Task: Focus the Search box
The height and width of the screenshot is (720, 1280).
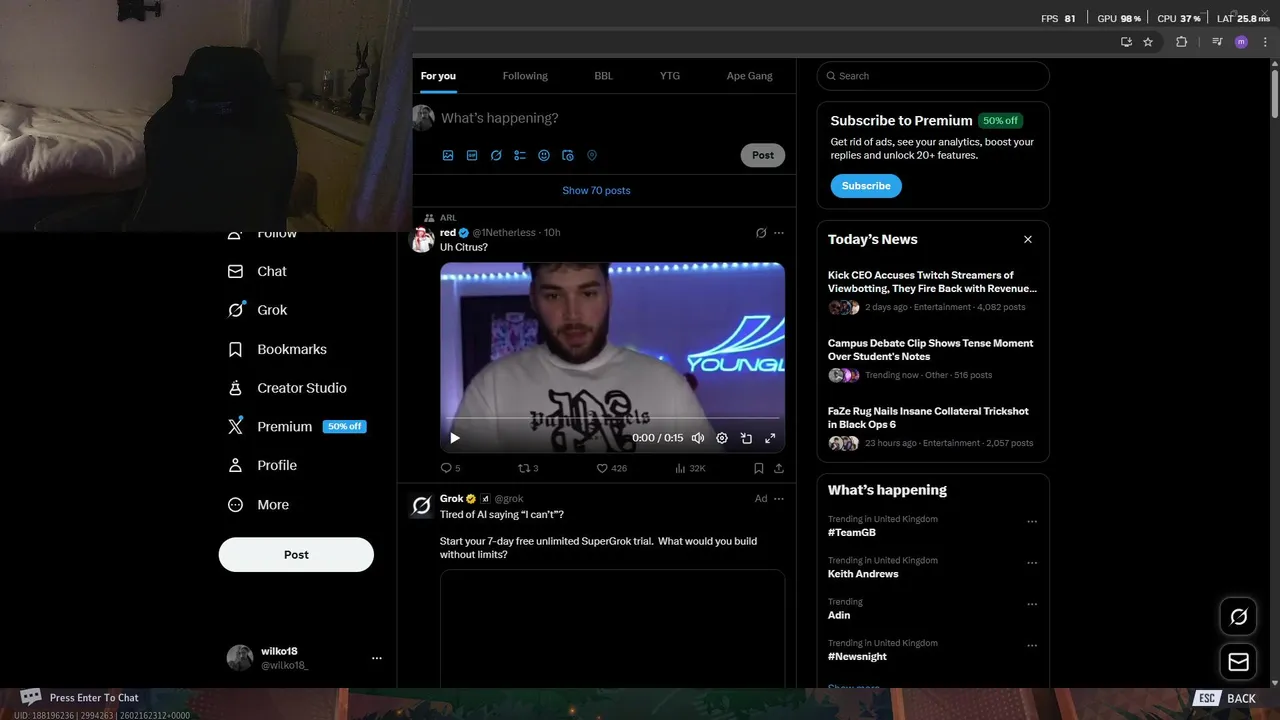Action: (933, 76)
